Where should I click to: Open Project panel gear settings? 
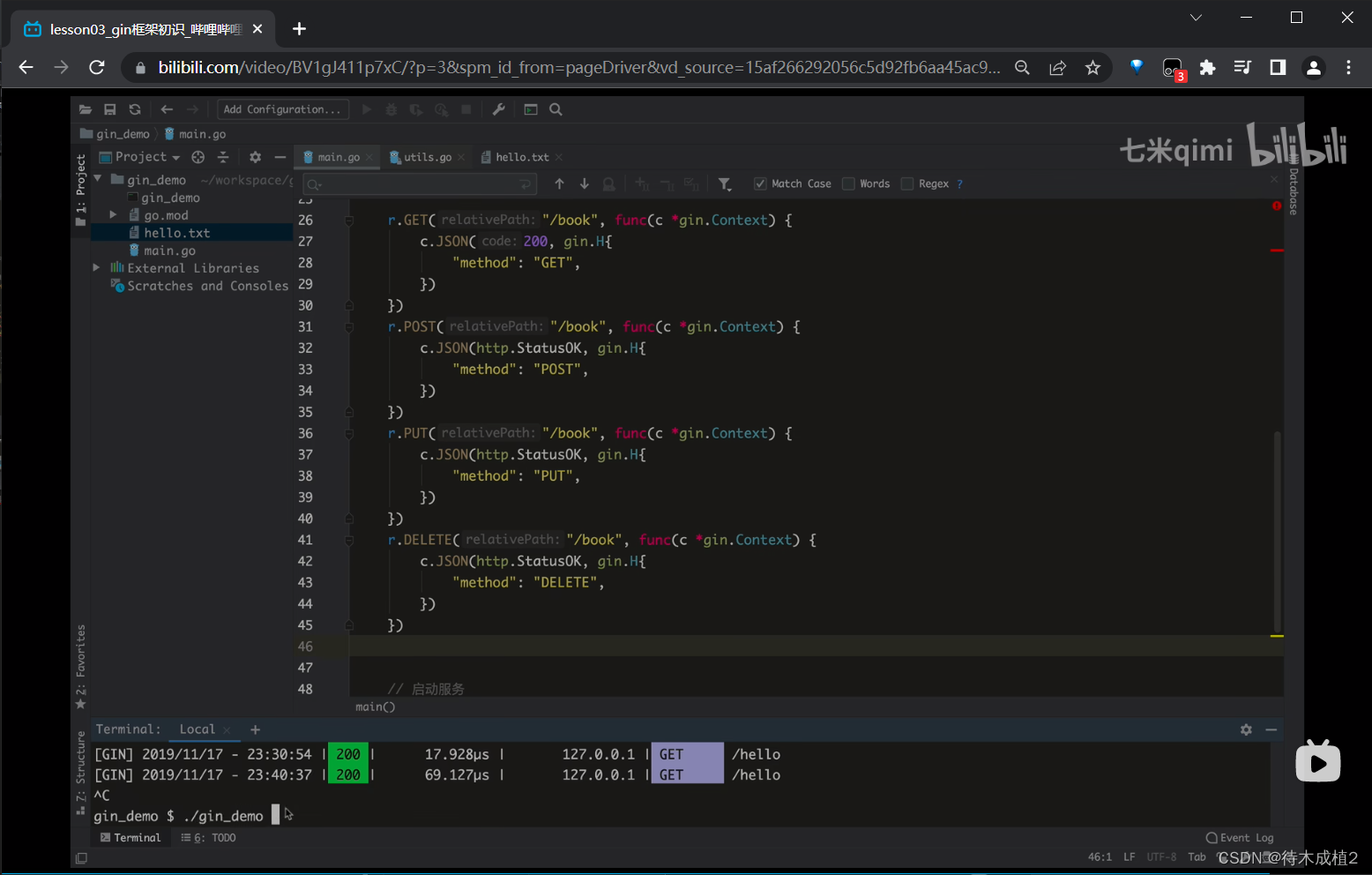tap(255, 157)
